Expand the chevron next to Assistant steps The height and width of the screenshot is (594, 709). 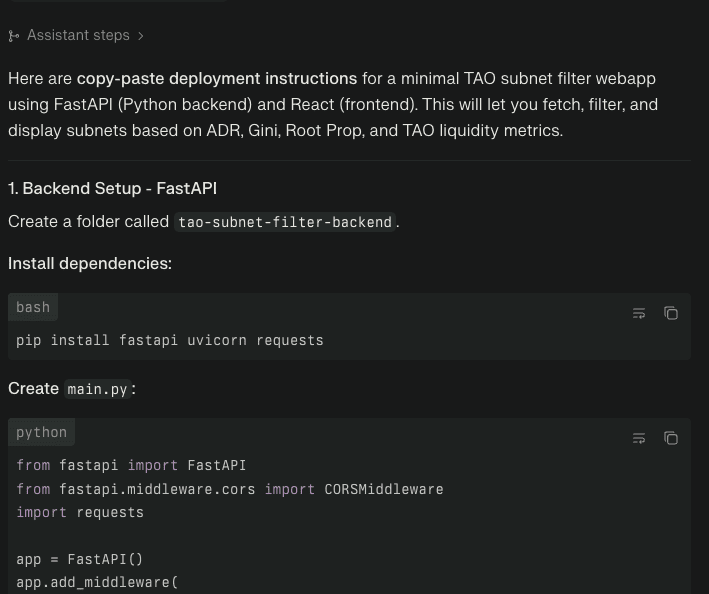[x=141, y=36]
